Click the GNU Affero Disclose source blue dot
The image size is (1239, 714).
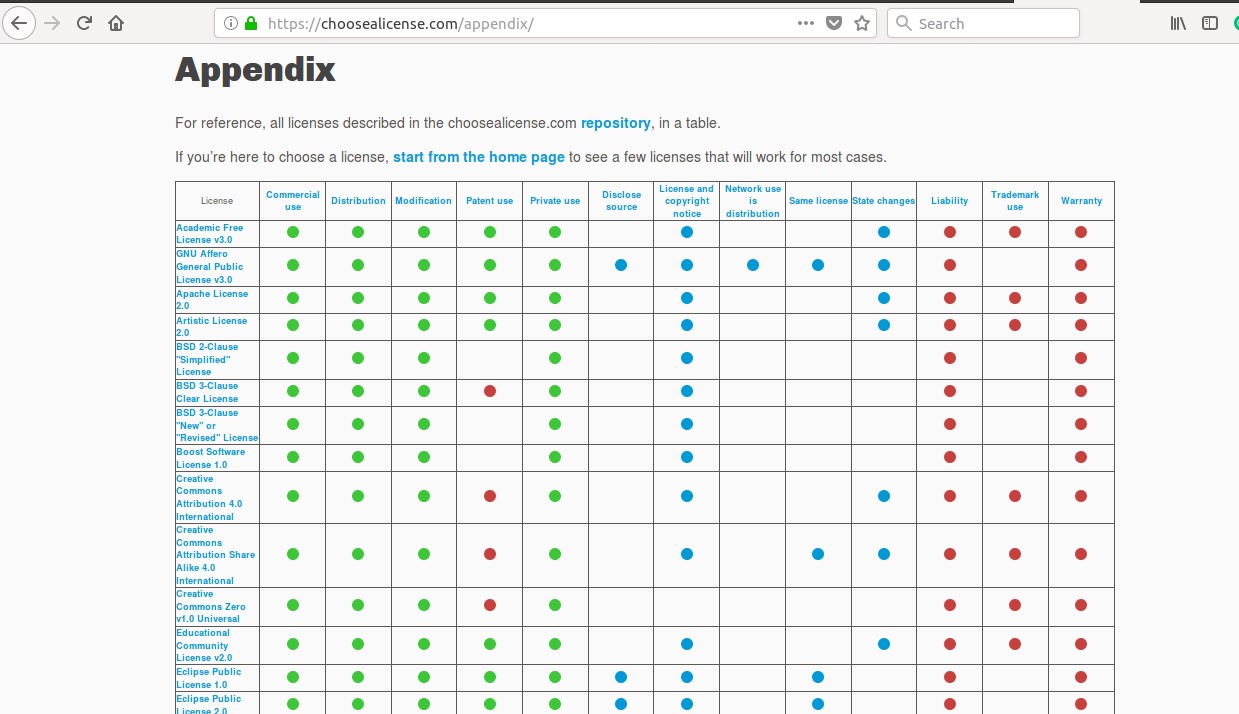621,265
